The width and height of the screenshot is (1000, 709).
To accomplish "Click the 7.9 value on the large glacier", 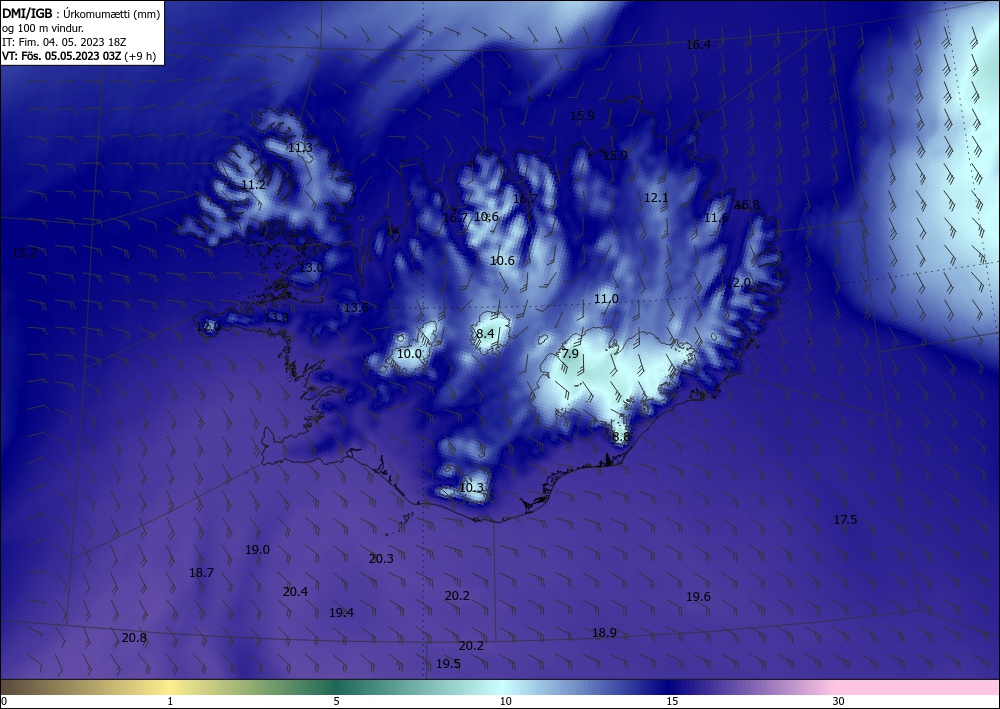I will [570, 353].
